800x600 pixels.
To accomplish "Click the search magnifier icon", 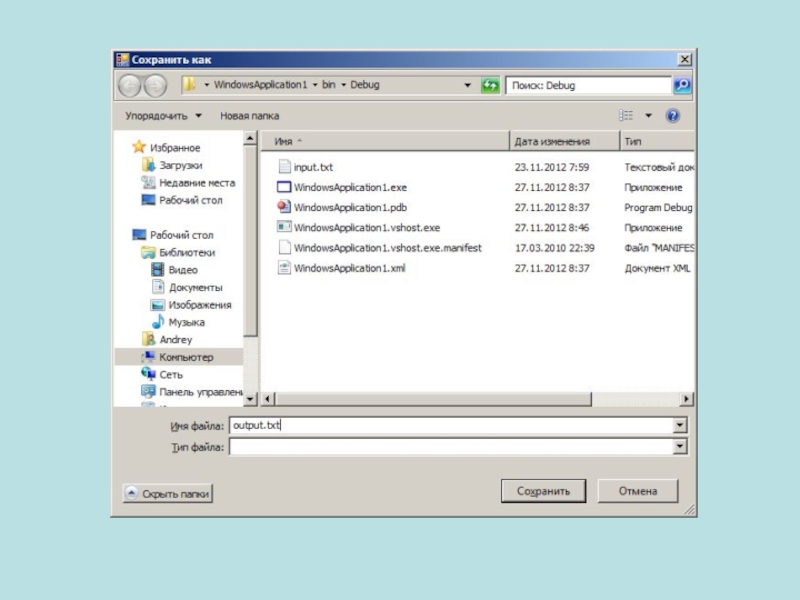I will coord(682,86).
